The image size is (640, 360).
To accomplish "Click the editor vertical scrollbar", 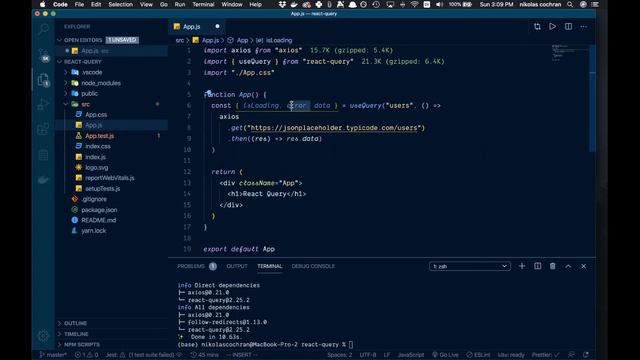I will point(593,98).
